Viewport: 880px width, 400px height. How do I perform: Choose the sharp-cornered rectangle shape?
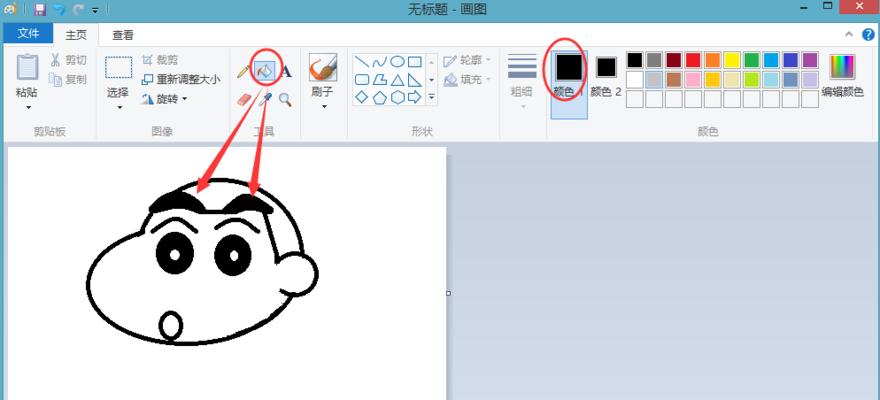click(x=415, y=62)
